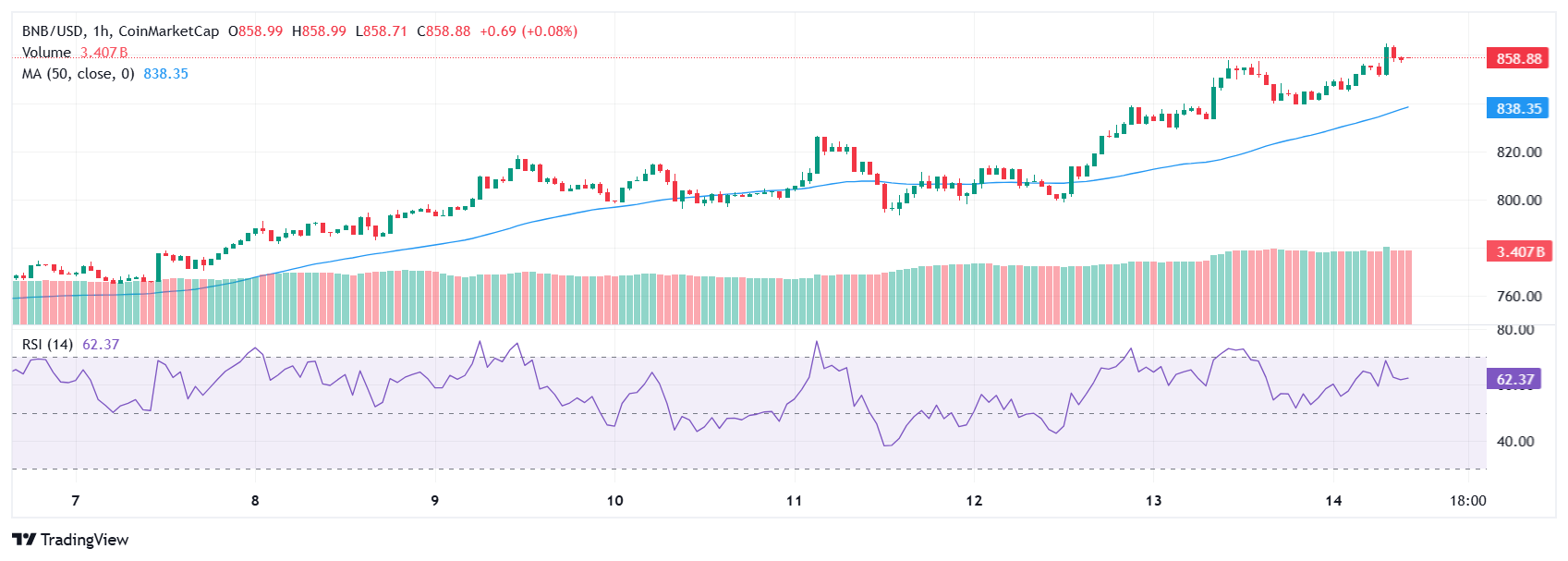The height and width of the screenshot is (561, 1568).
Task: Click the 800.00 price axis label
Action: click(x=1519, y=200)
